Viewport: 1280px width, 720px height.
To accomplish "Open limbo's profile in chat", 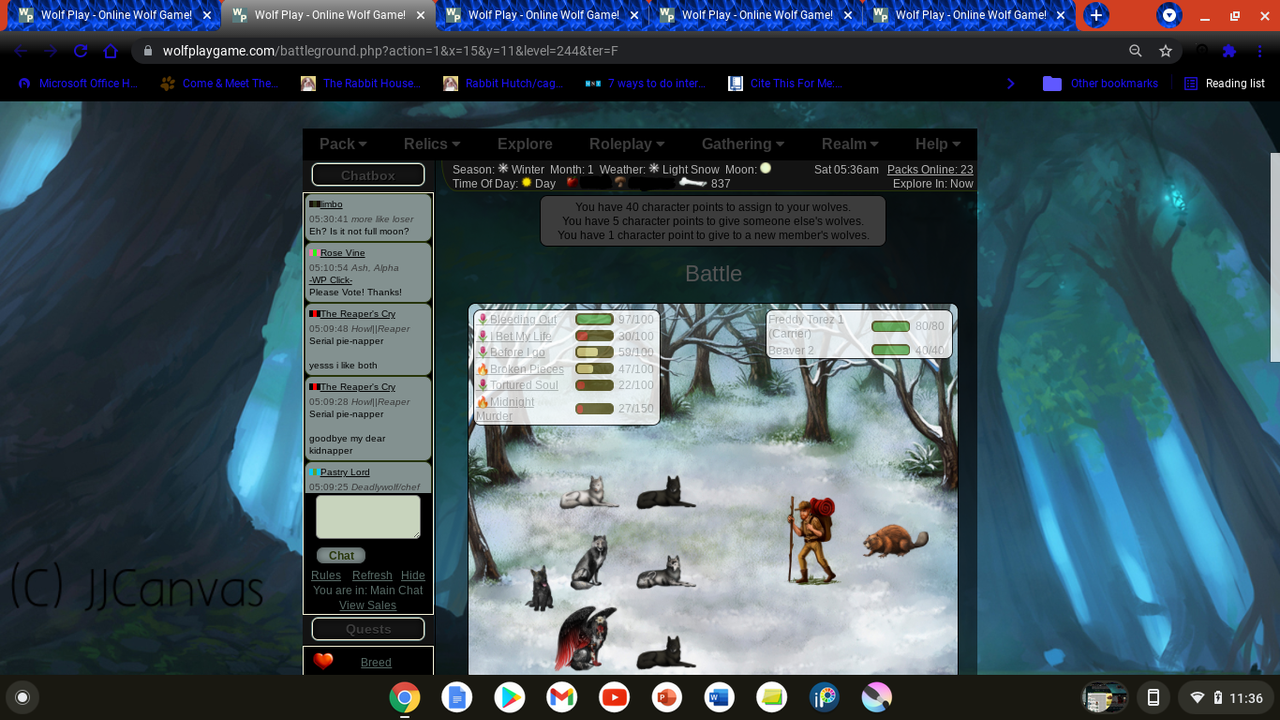I will (x=331, y=204).
